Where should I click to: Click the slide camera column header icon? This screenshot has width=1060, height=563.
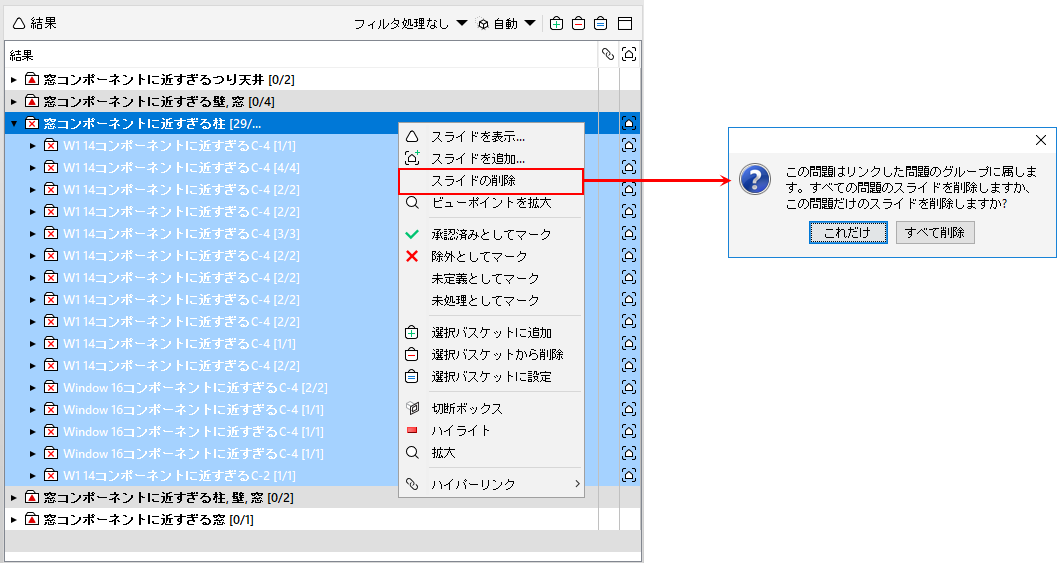tap(629, 55)
